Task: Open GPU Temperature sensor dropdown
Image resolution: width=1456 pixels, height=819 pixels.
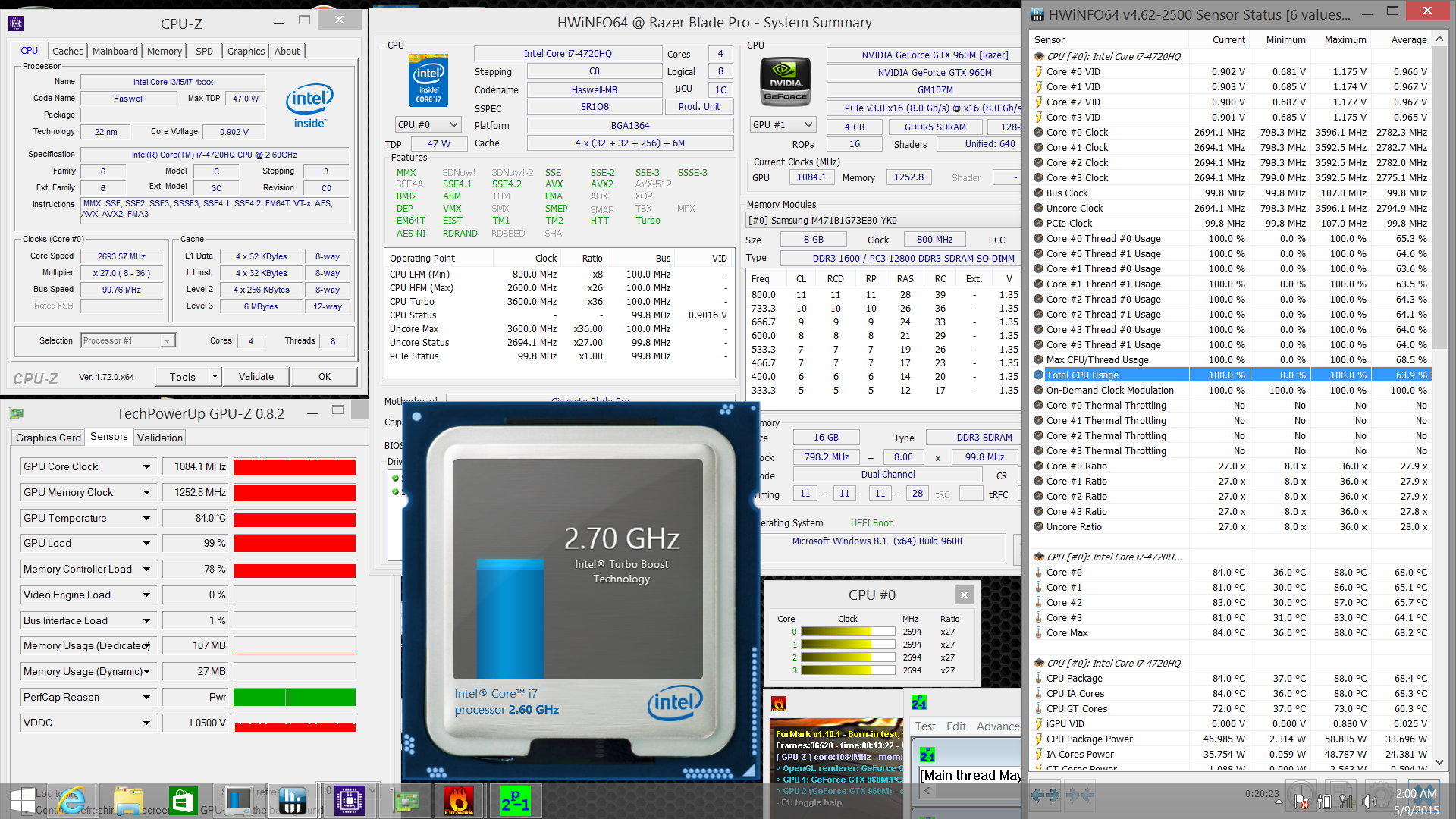Action: point(146,519)
